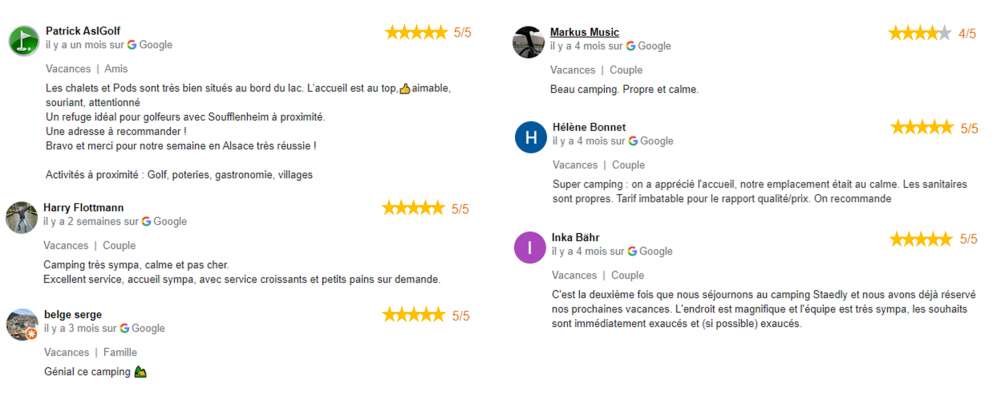This screenshot has width=1000, height=403.
Task: Click Harry Flottmann's profile photo
Action: click(x=22, y=217)
